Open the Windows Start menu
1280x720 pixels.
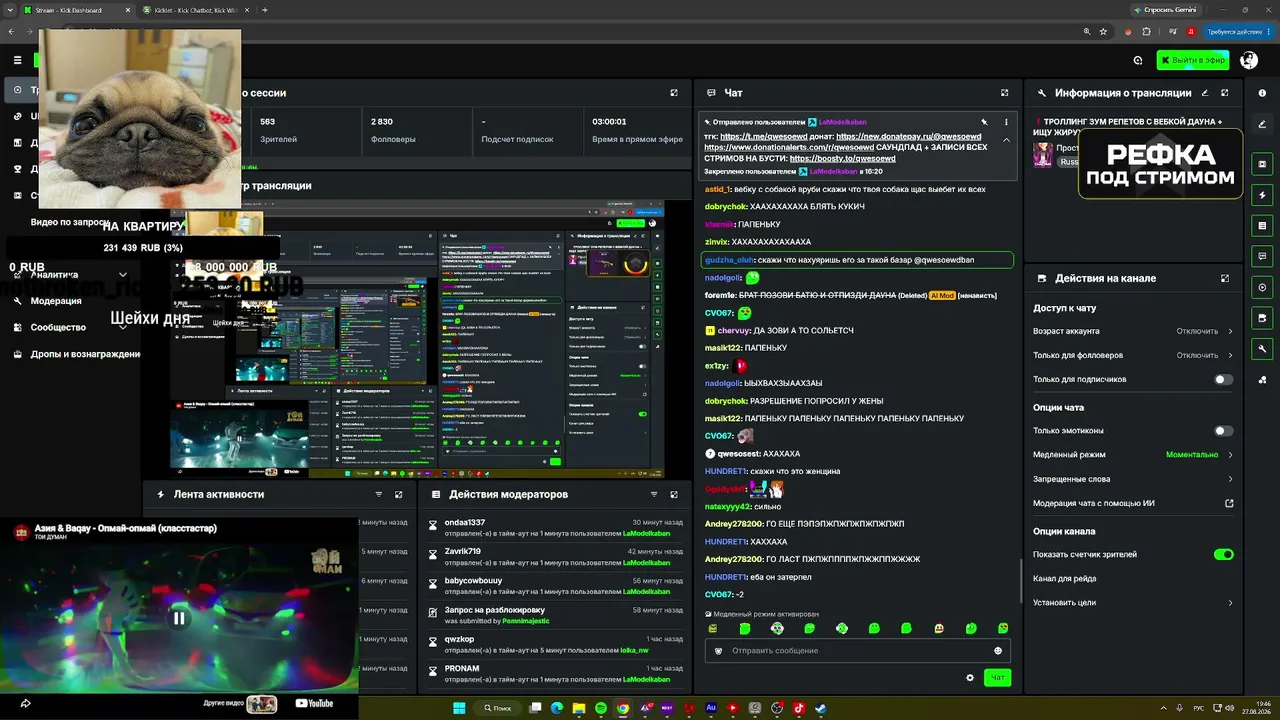tap(459, 708)
